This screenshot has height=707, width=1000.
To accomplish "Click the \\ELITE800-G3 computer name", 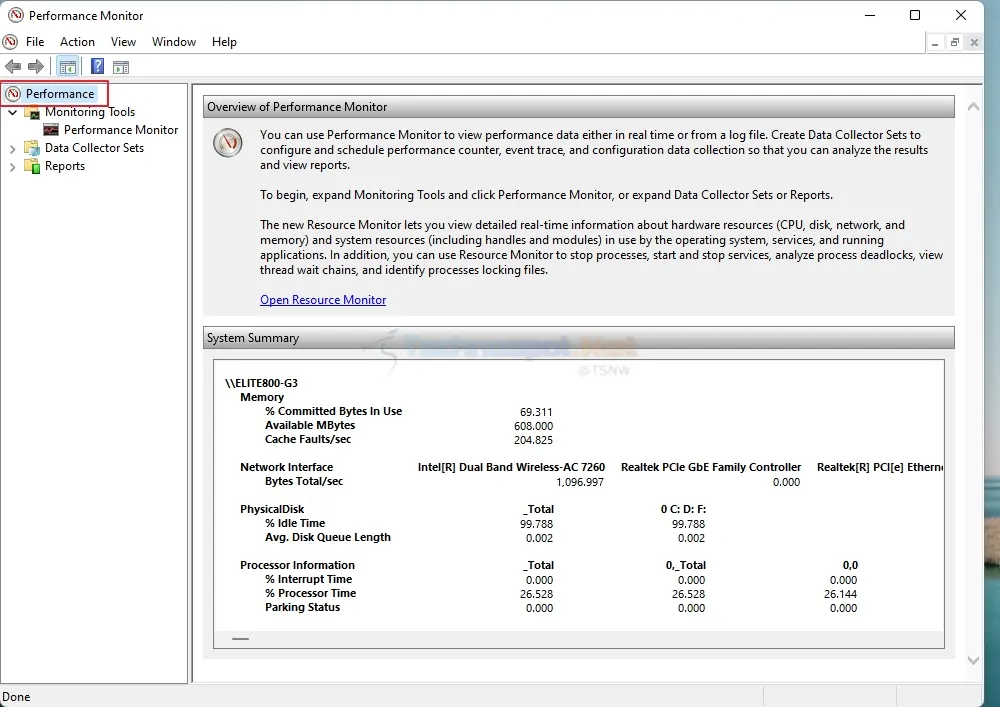I will tap(261, 383).
